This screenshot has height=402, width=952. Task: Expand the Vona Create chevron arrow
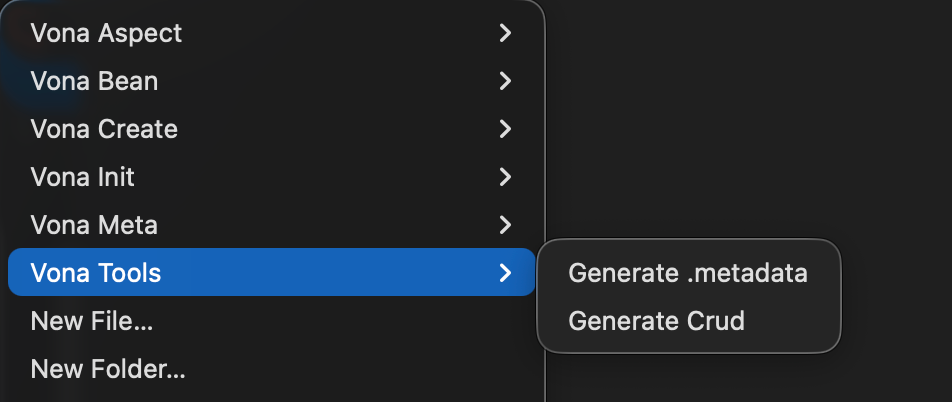click(x=505, y=129)
